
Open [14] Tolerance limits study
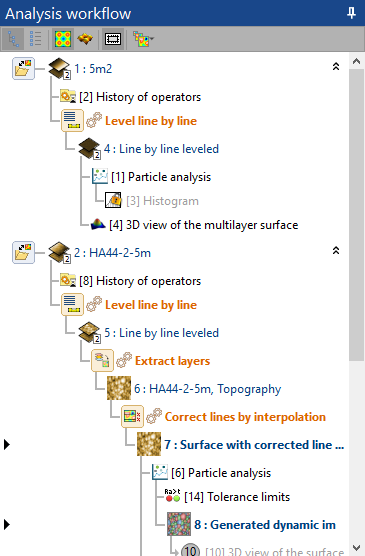237,497
